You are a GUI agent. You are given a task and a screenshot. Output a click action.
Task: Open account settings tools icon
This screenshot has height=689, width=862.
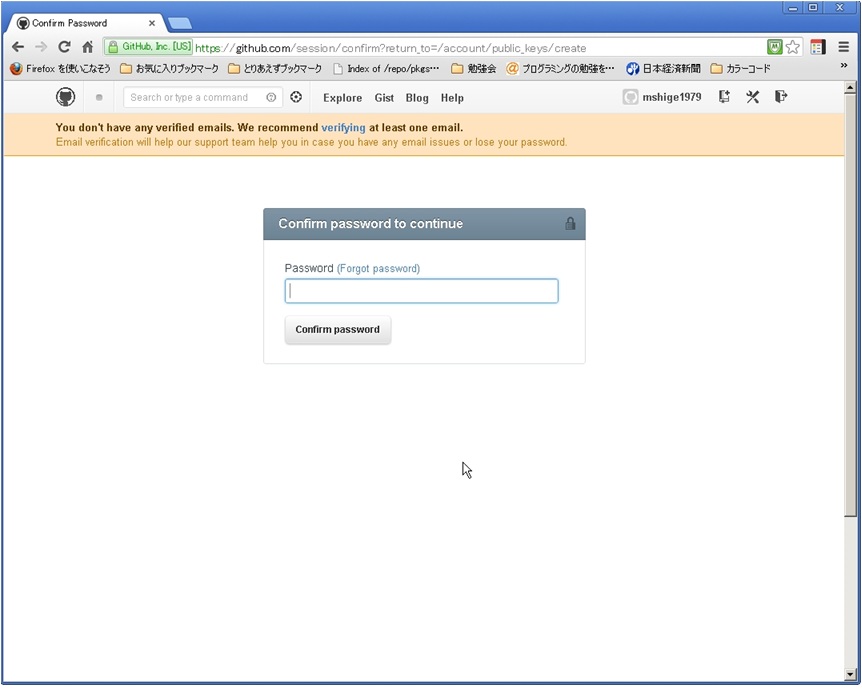(752, 97)
